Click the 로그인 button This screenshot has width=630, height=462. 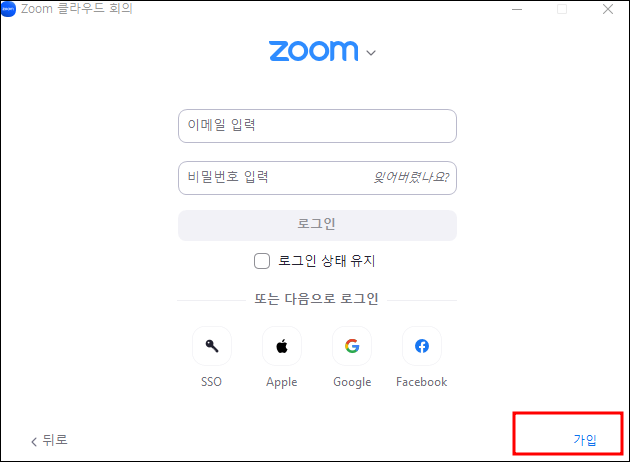pos(317,225)
